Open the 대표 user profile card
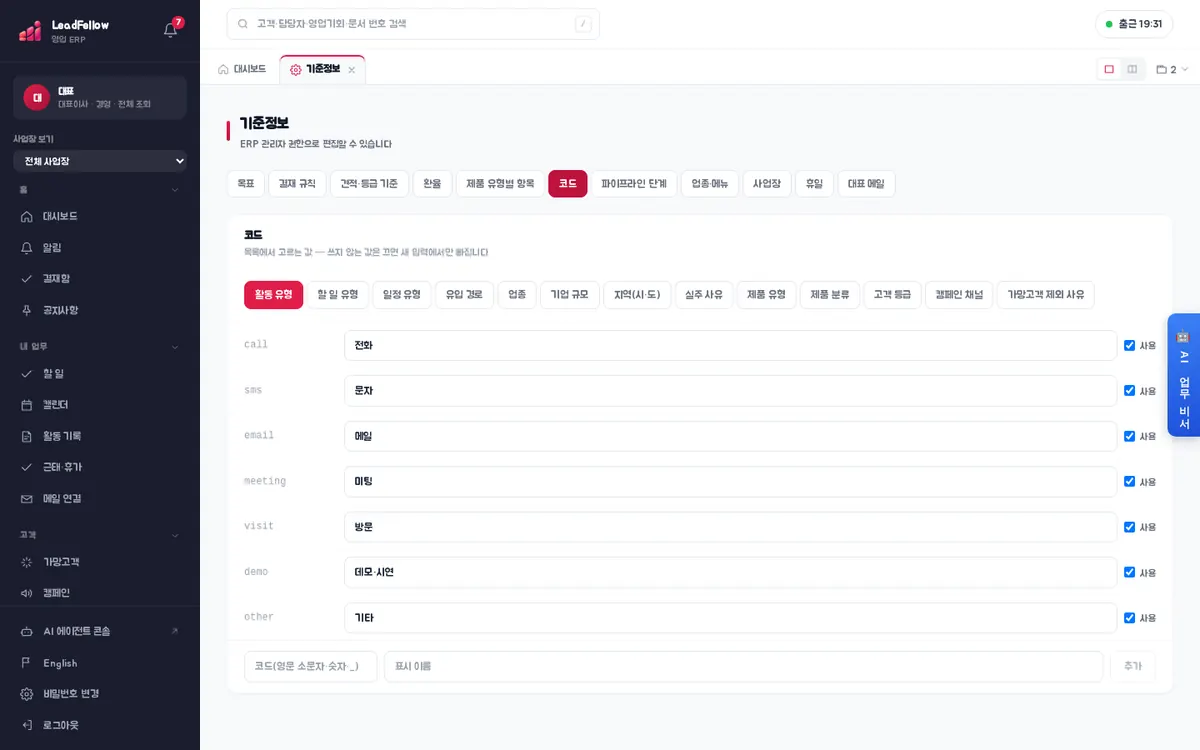The height and width of the screenshot is (750, 1200). pyautogui.click(x=100, y=97)
